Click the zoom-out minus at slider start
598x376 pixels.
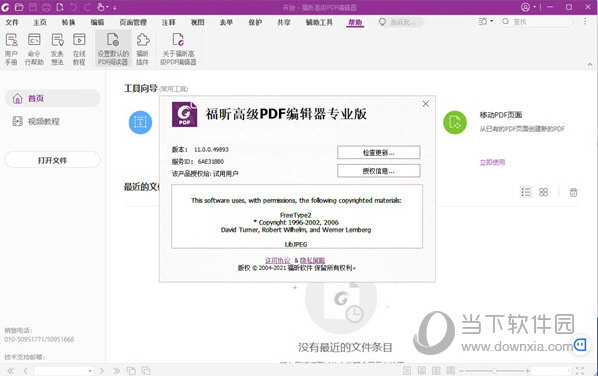[461, 371]
